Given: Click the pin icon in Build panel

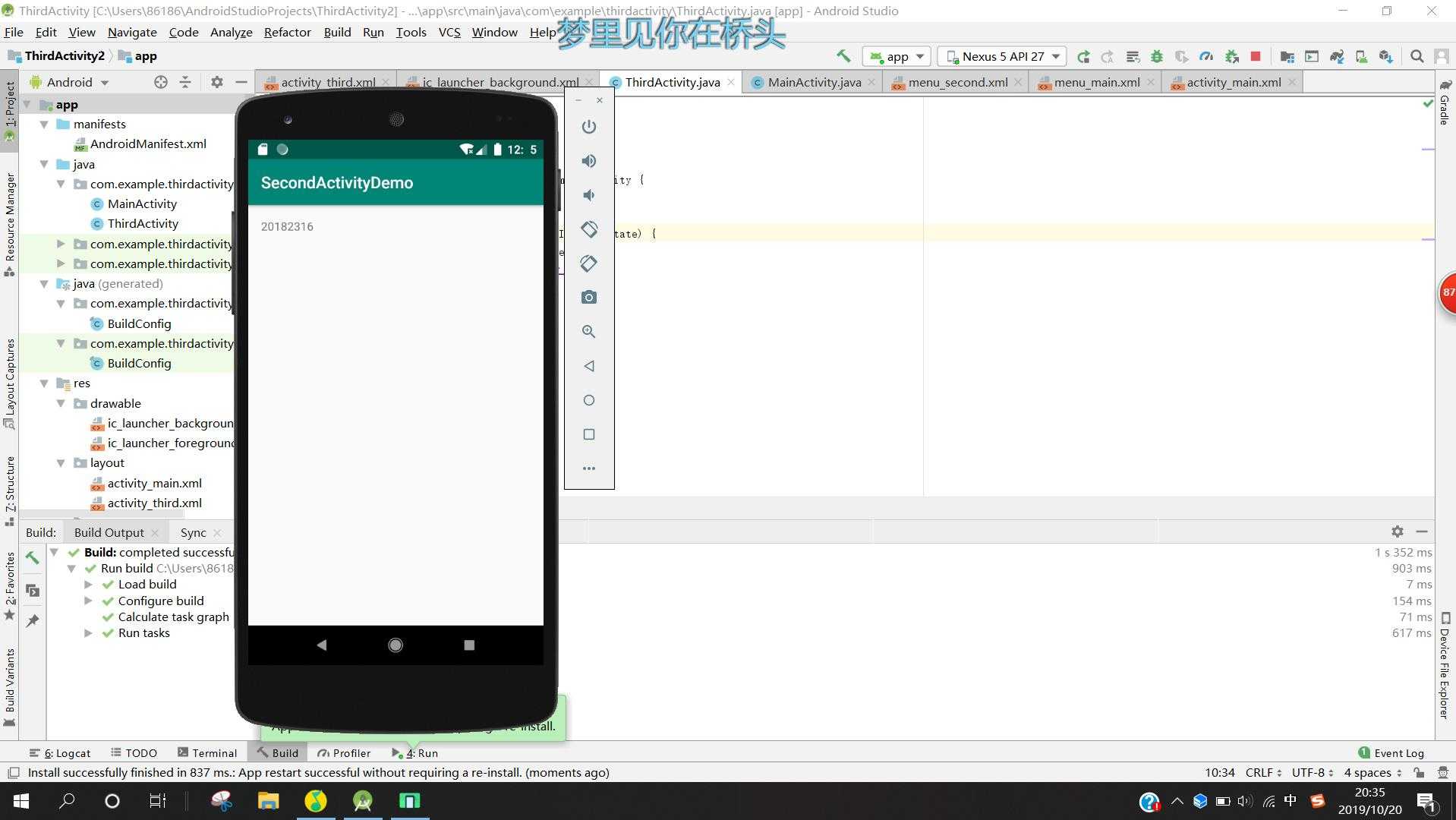Looking at the screenshot, I should [33, 620].
